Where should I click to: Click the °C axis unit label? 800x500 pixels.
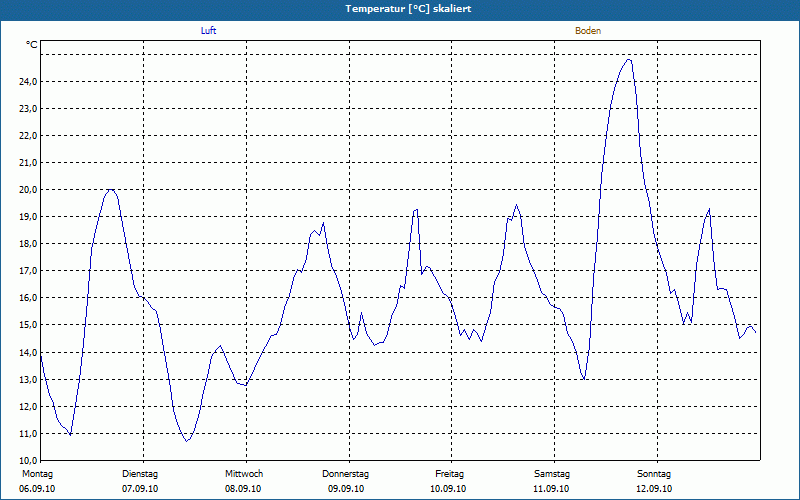pyautogui.click(x=32, y=45)
